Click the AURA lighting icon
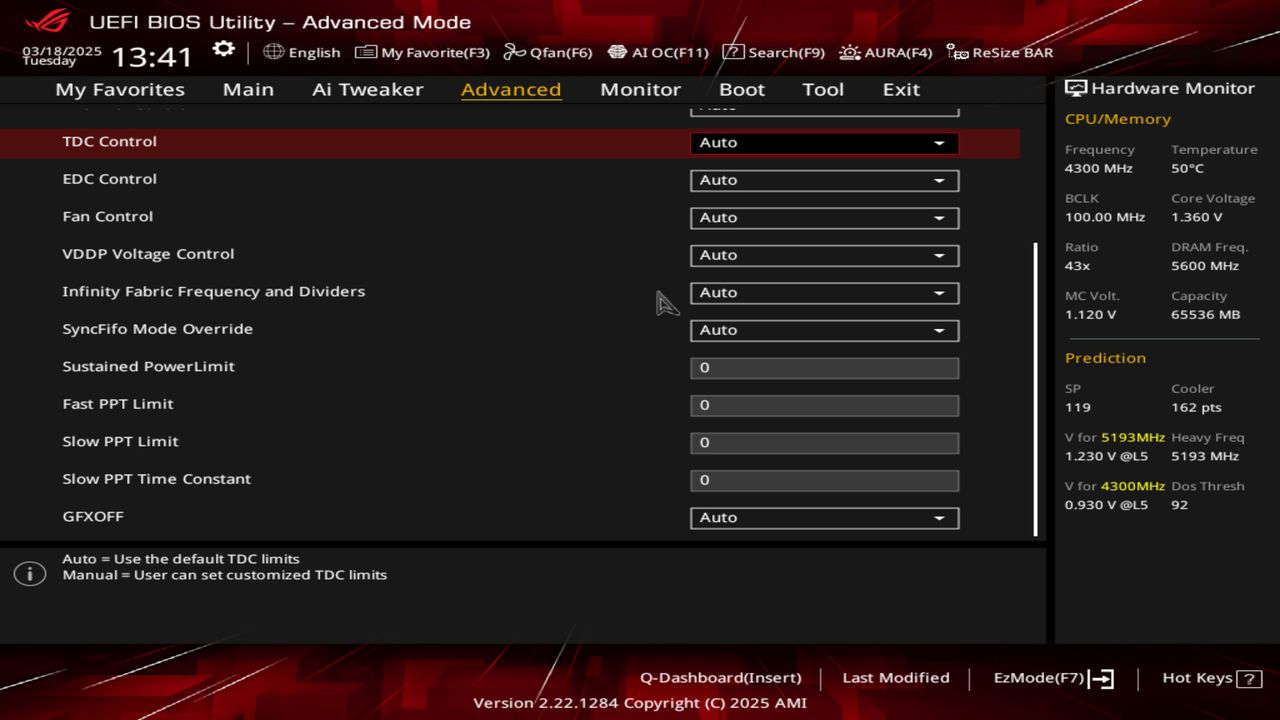Image resolution: width=1280 pixels, height=720 pixels. coord(849,52)
